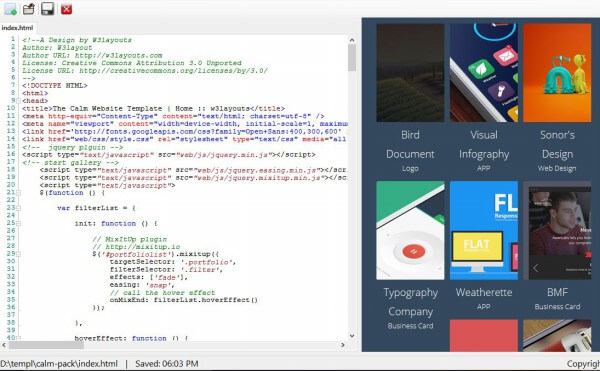600x371 pixels.
Task: Open the Weatherette flat design thumbnail
Action: point(484,230)
